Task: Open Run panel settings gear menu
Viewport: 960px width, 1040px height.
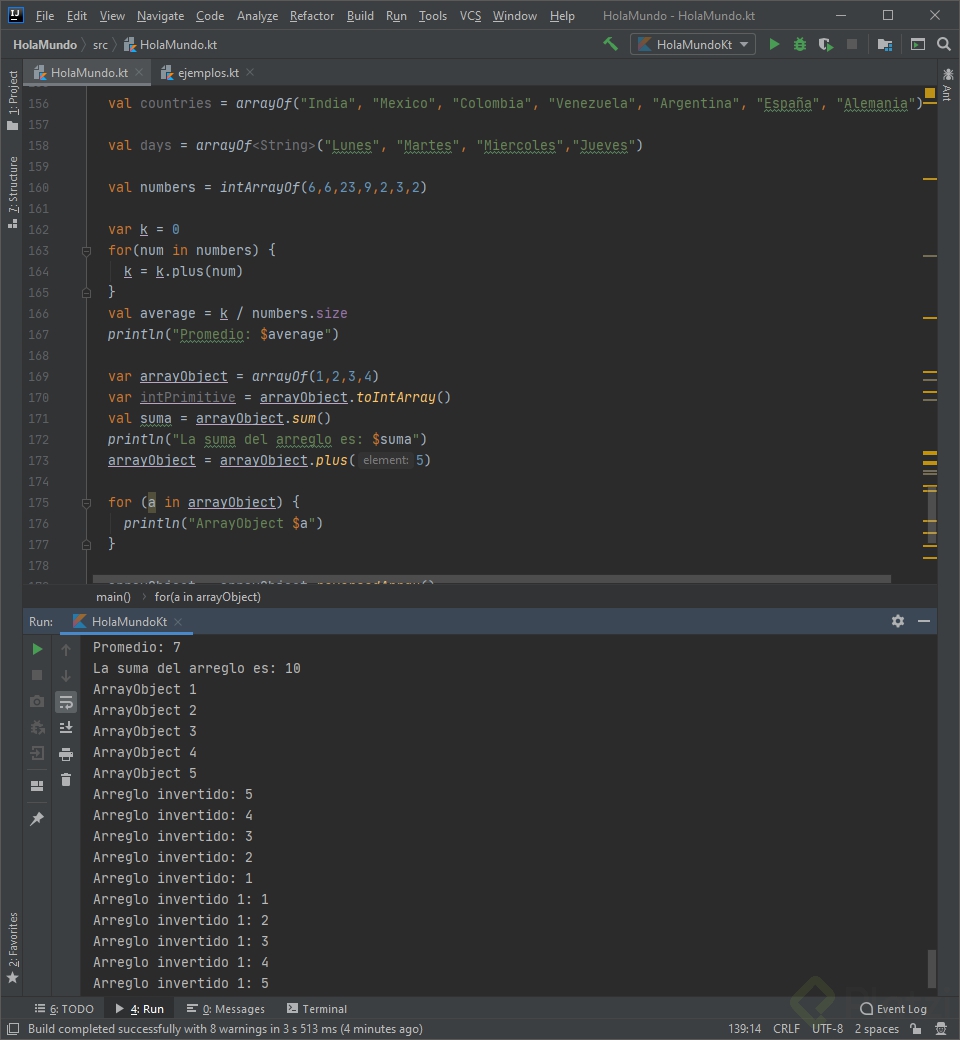Action: 897,621
